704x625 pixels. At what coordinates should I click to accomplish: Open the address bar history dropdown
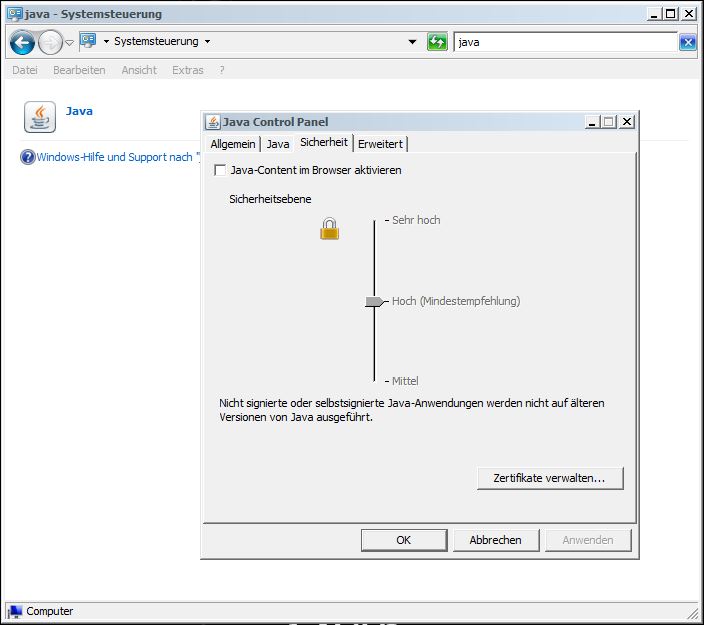pyautogui.click(x=412, y=42)
